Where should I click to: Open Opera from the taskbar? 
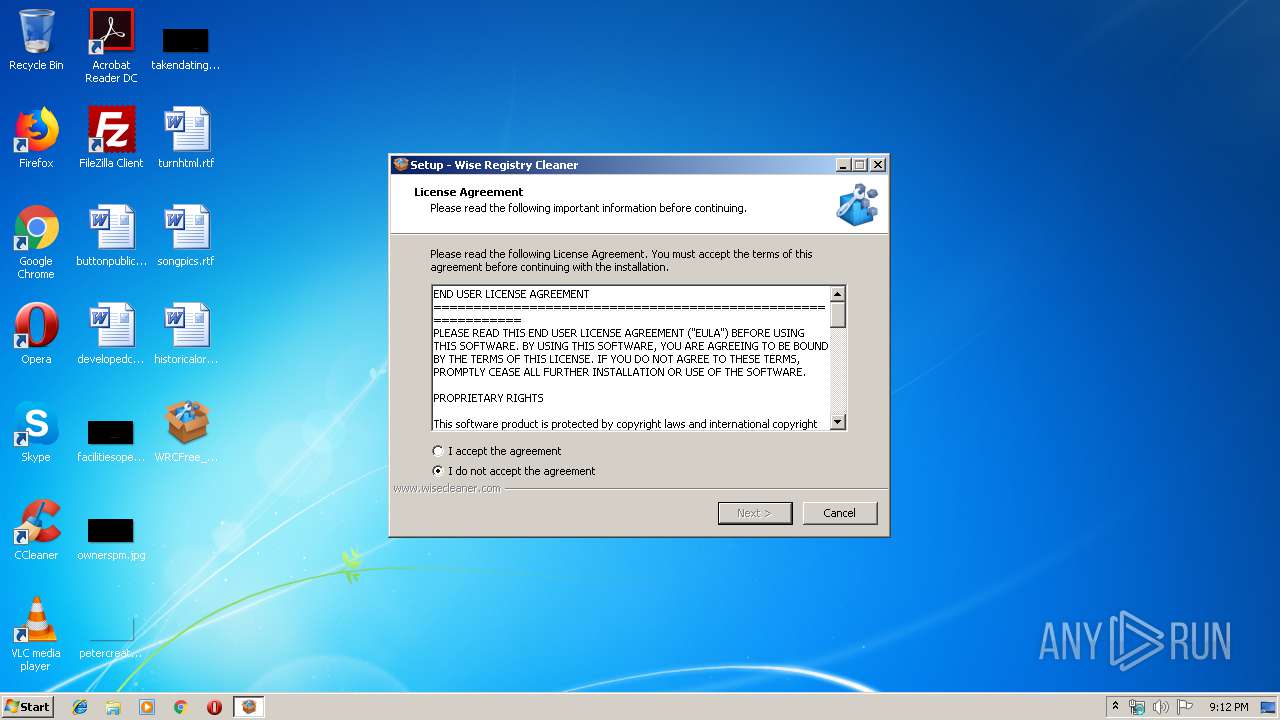pyautogui.click(x=214, y=707)
